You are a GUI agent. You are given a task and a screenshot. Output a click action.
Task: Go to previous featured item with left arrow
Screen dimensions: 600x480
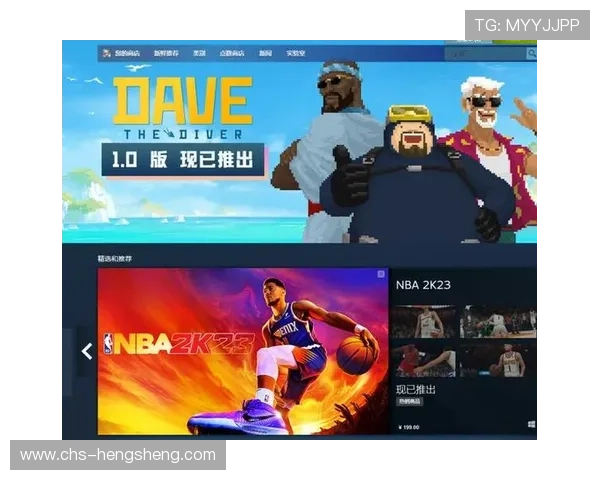click(x=87, y=351)
